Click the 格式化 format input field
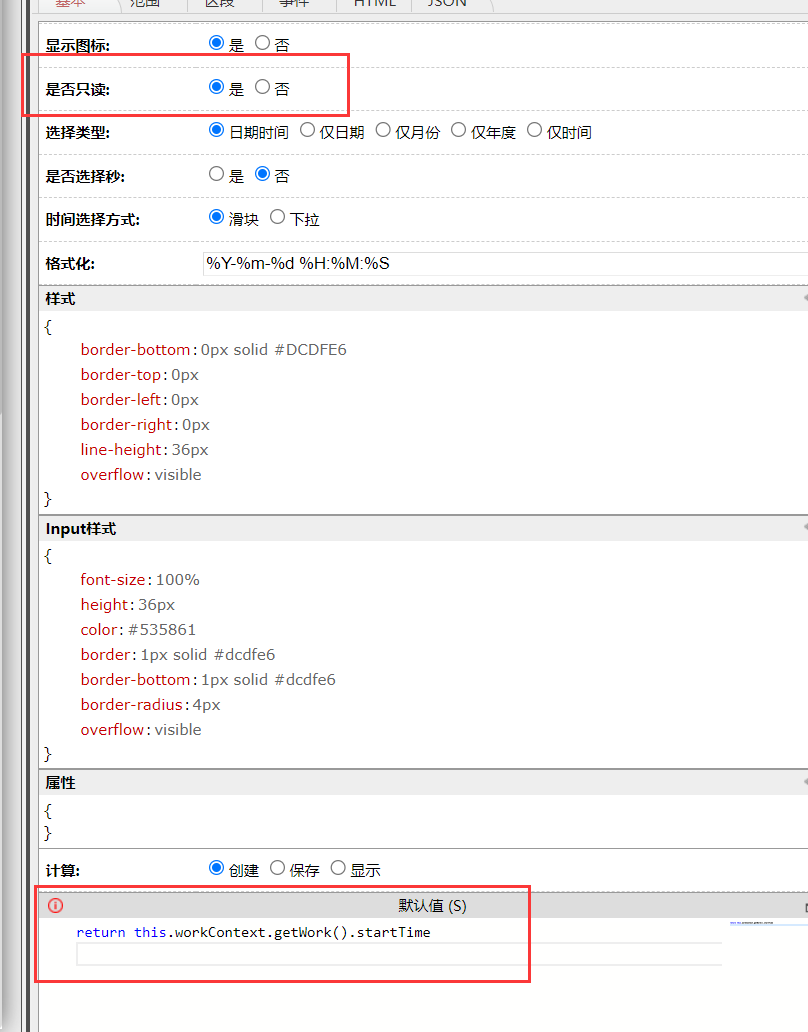 (x=500, y=264)
